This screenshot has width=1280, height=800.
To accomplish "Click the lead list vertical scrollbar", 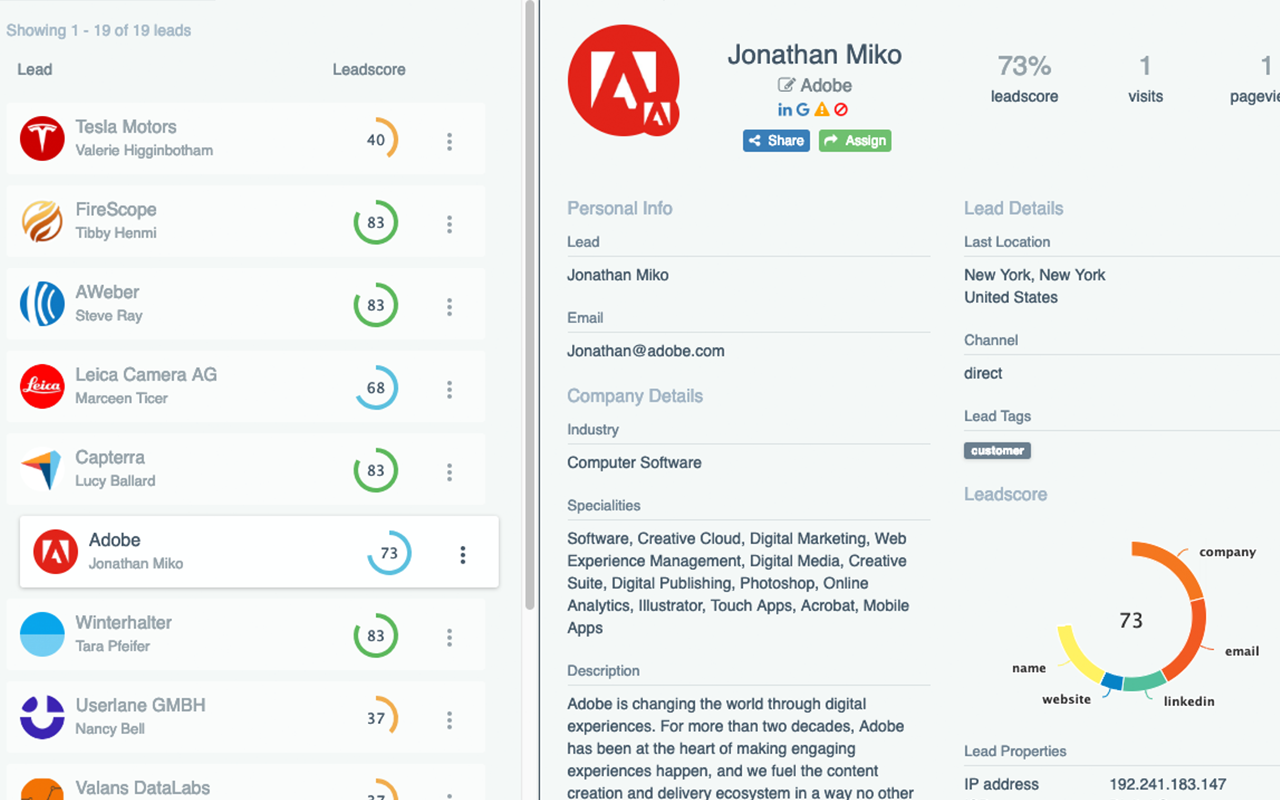I will coord(530,305).
